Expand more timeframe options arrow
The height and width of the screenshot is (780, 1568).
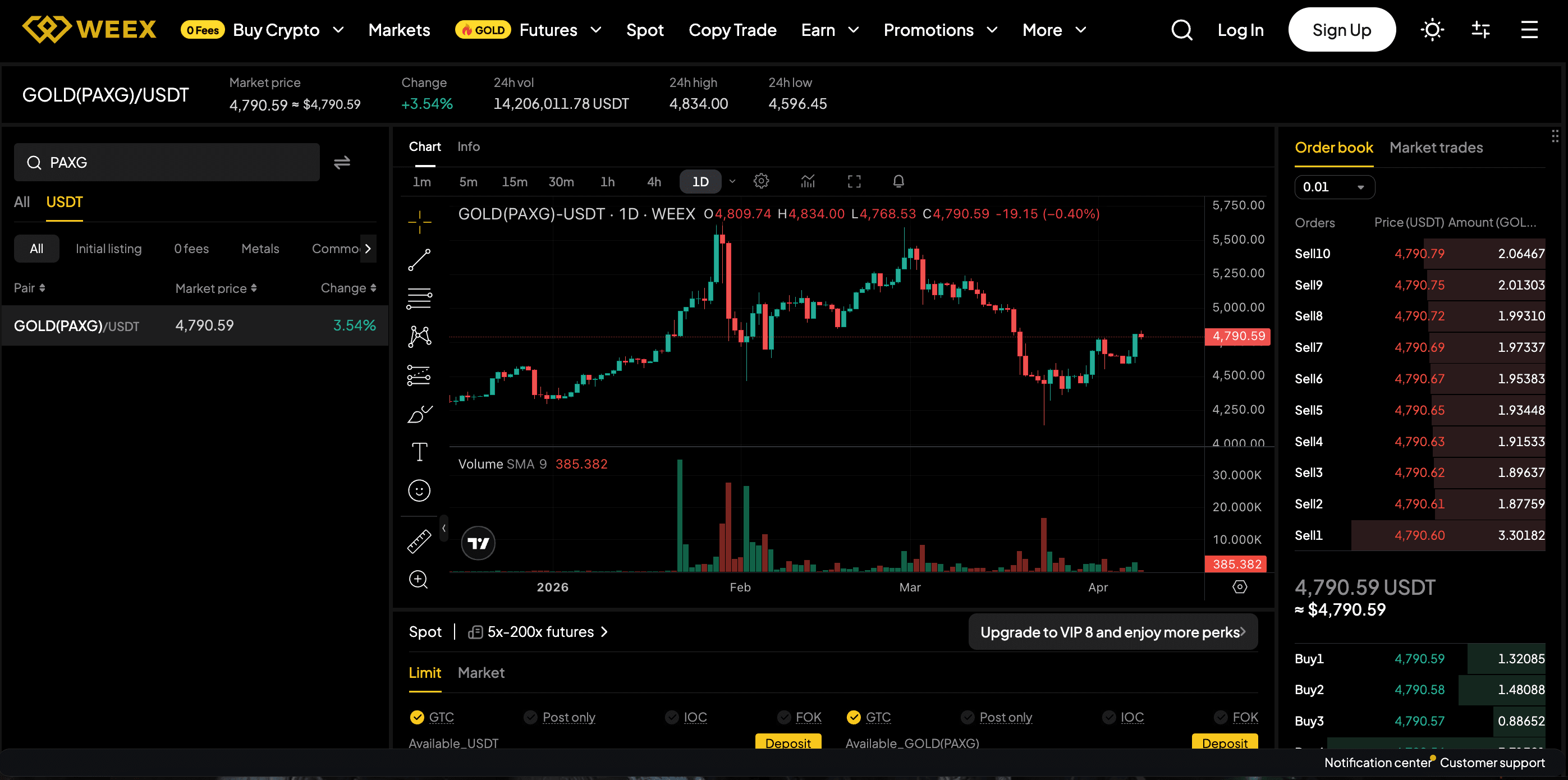(x=732, y=181)
